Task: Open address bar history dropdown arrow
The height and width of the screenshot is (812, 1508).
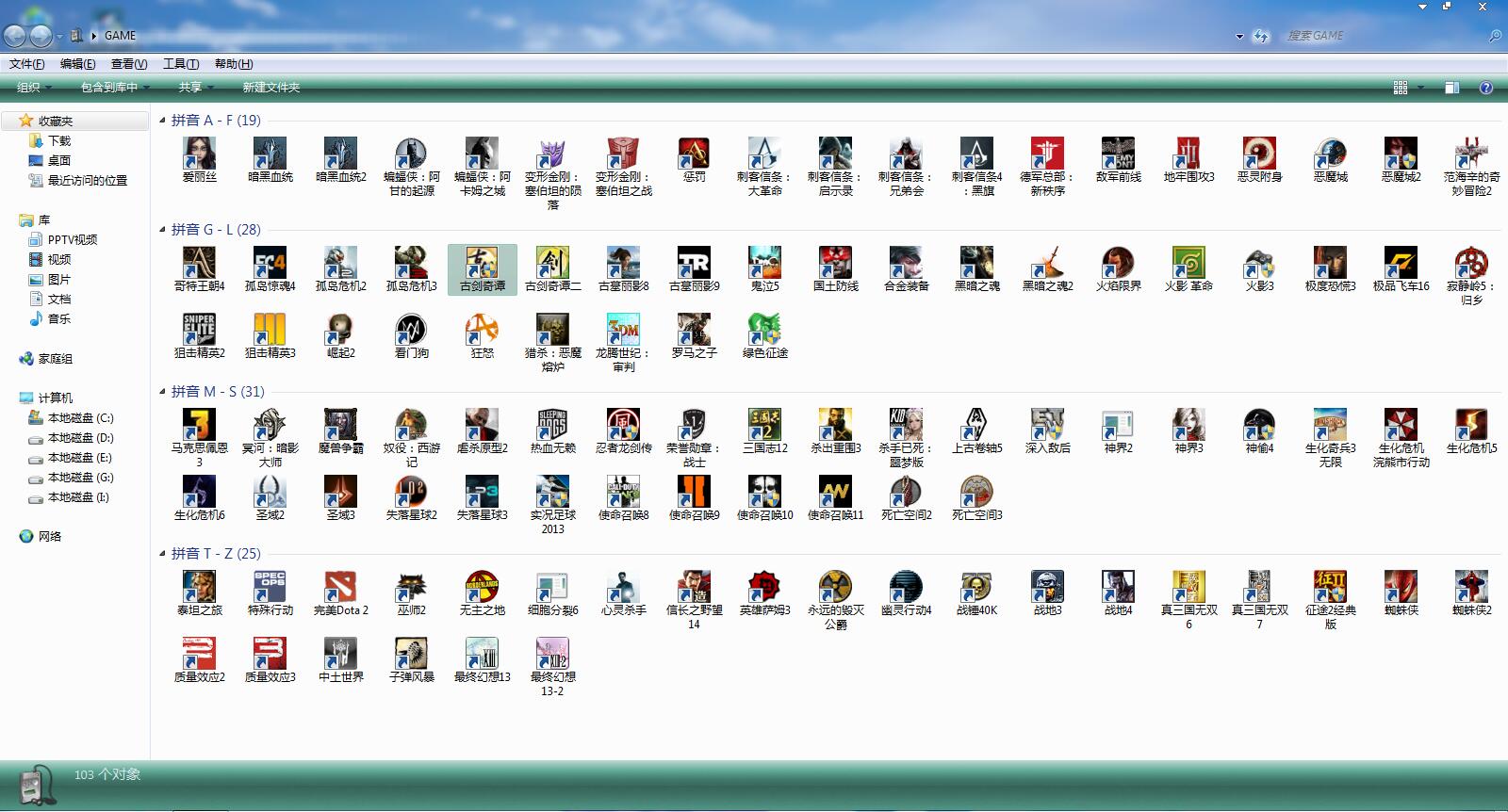Action: pos(1239,36)
